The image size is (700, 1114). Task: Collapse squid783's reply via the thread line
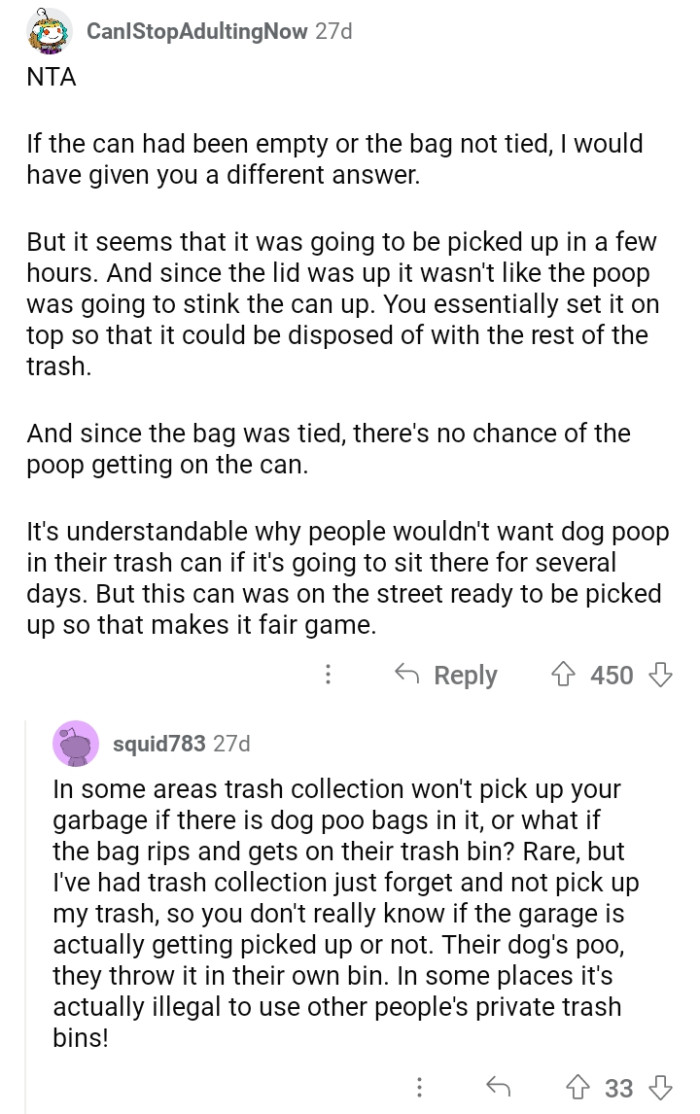27,900
